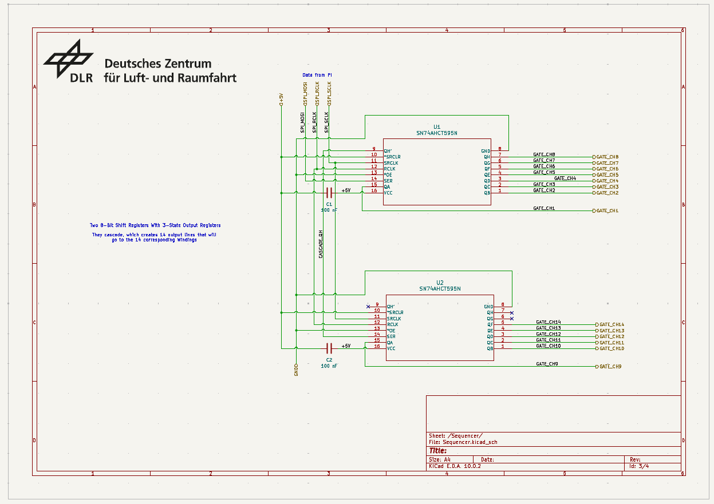Viewport: 714px width, 504px height.
Task: Click 'Two 8-Bit Shift Registers' note
Action: pyautogui.click(x=155, y=225)
